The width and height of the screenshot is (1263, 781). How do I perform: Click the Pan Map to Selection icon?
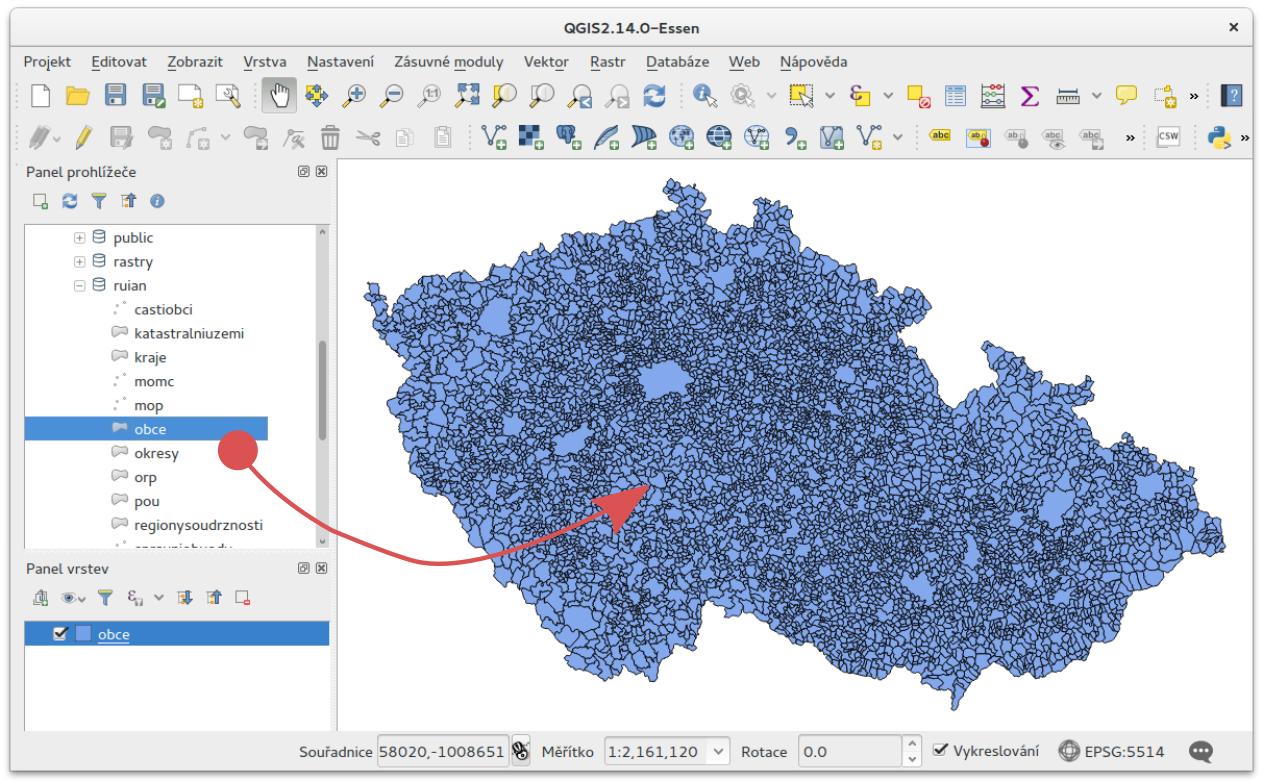317,96
